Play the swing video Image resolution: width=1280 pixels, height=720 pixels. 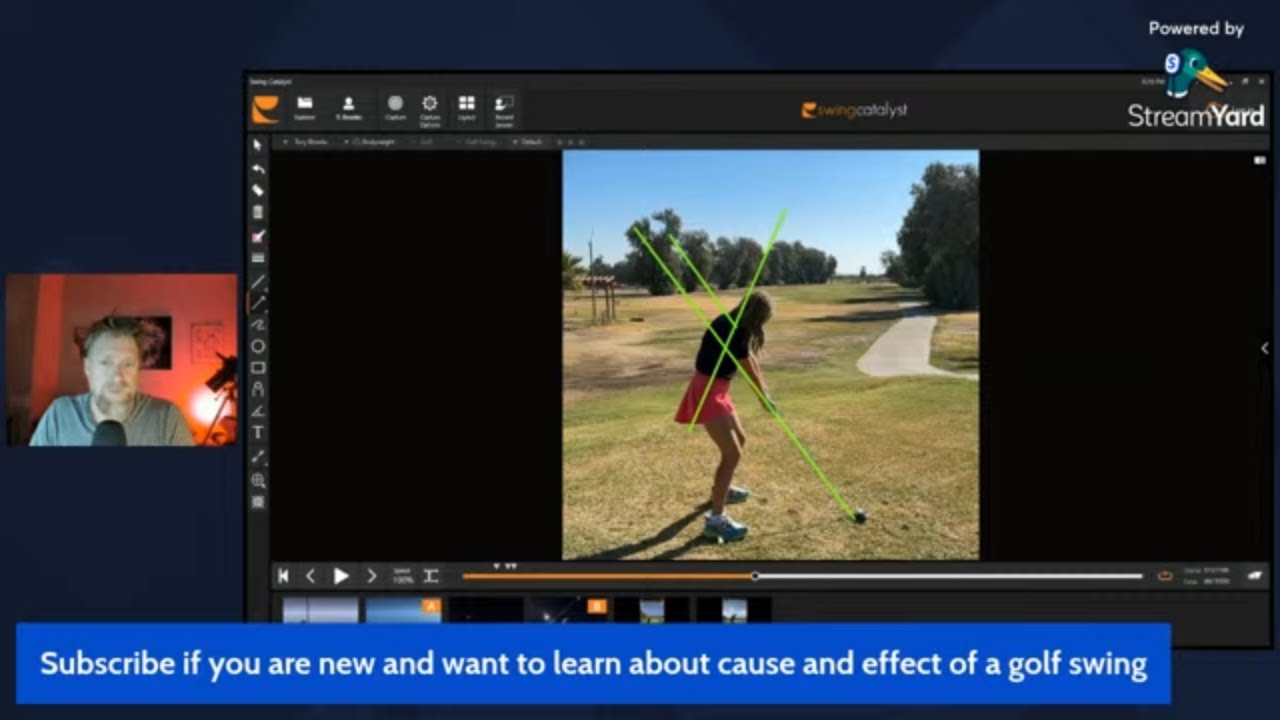341,576
